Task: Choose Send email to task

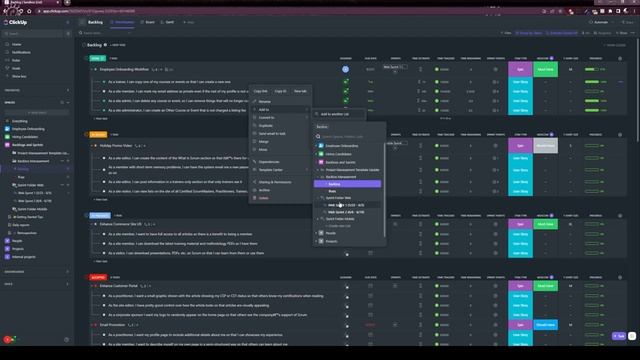Action: click(272, 133)
